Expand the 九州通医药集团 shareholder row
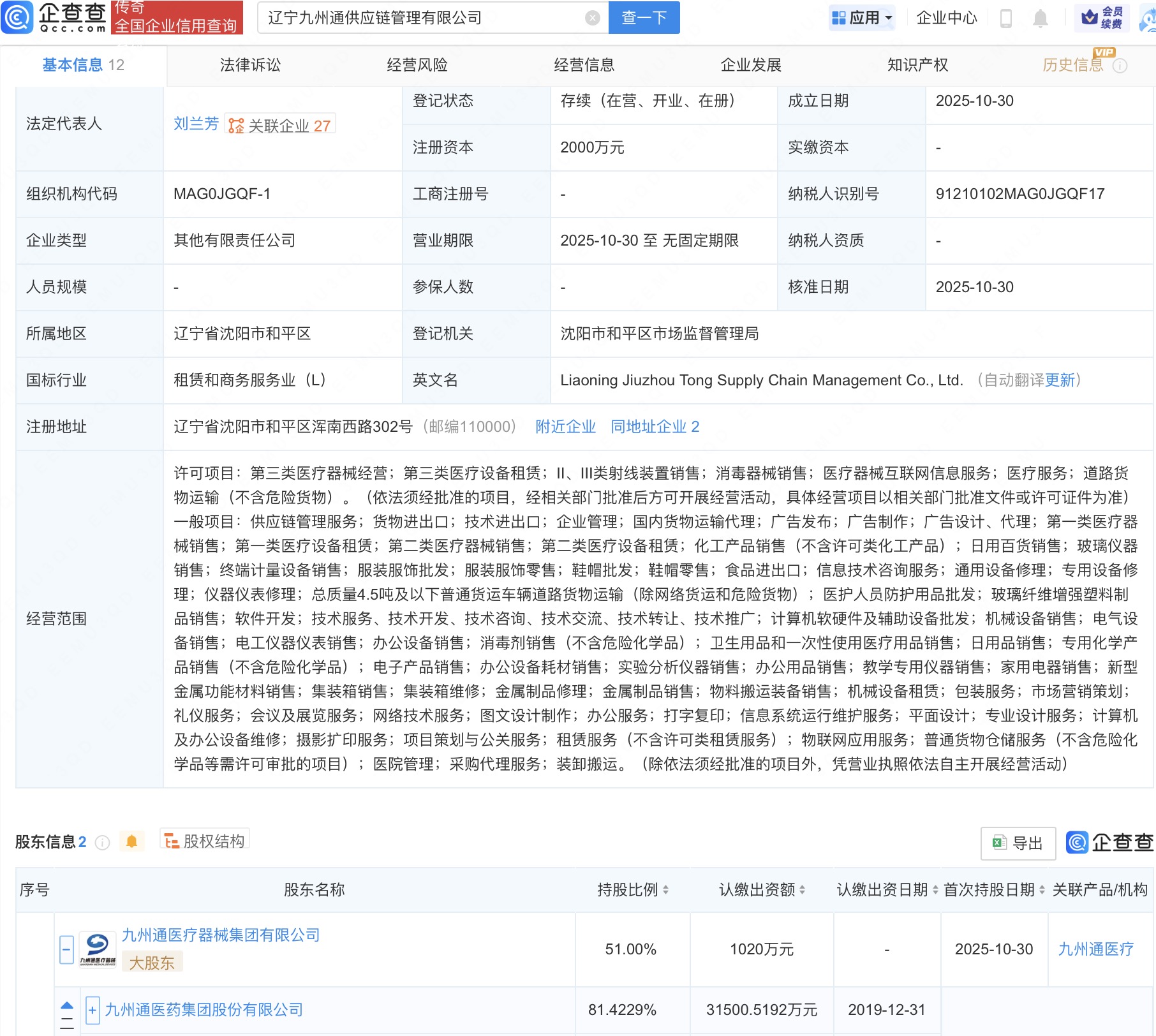The width and height of the screenshot is (1156, 1036). pyautogui.click(x=93, y=1010)
